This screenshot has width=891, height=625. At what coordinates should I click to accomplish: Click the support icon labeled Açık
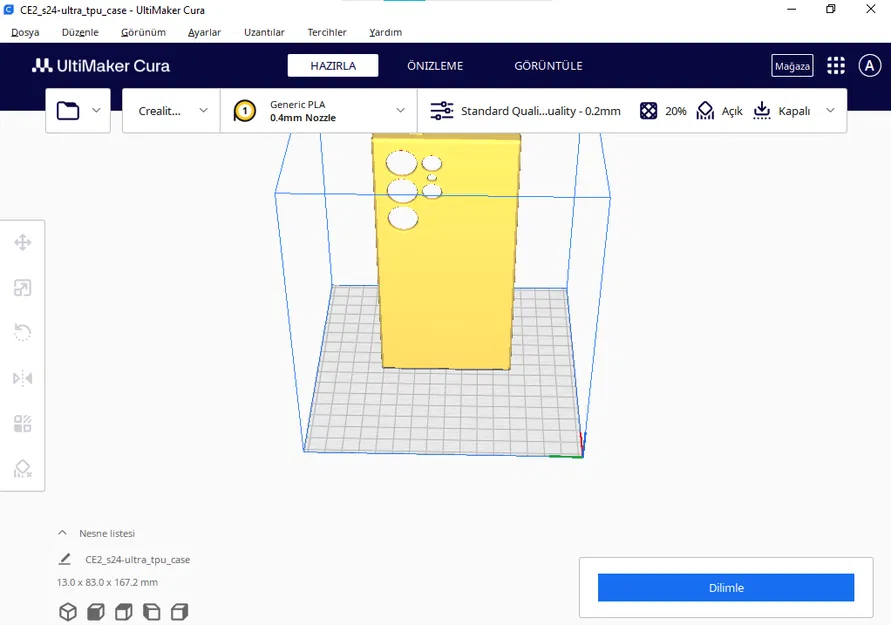tap(705, 111)
